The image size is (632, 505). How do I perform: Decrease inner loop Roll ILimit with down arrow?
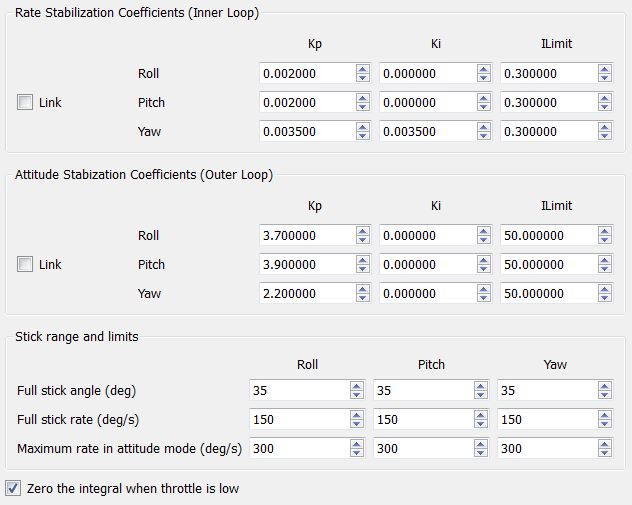click(605, 78)
